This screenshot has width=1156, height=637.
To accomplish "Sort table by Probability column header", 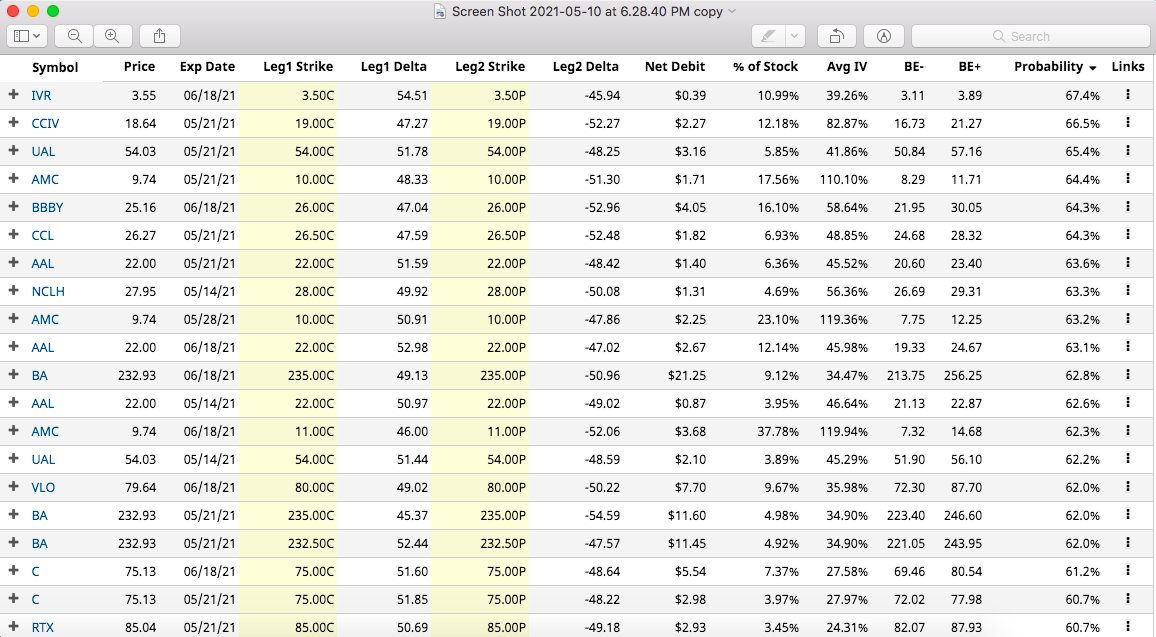I will click(x=1054, y=66).
